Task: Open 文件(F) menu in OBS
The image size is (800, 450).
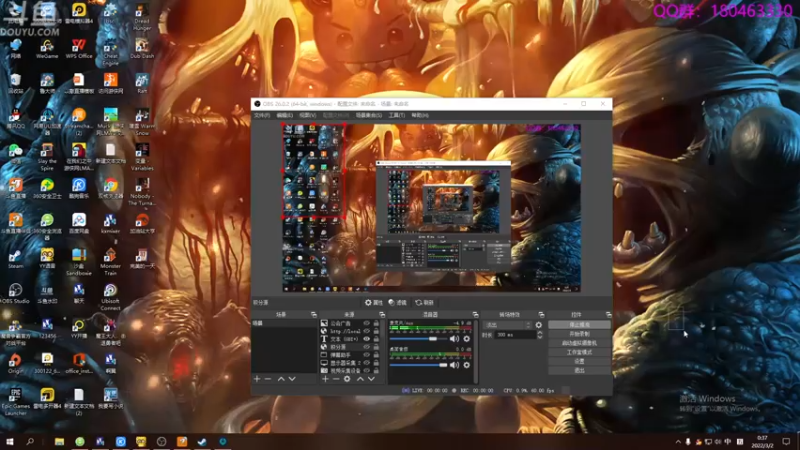Action: [262, 115]
